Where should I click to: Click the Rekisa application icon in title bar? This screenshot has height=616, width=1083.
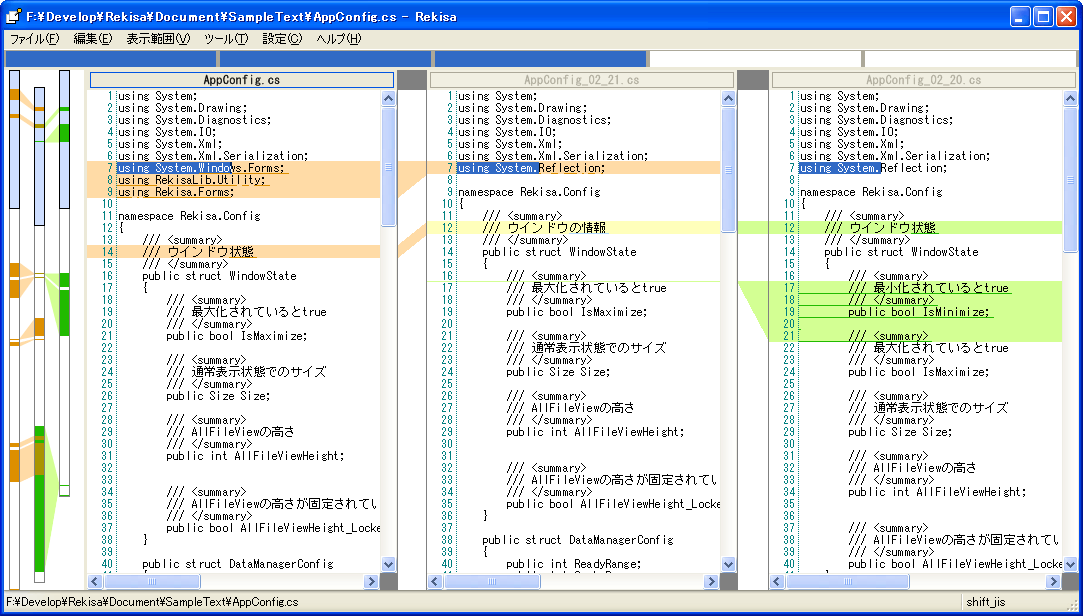point(13,16)
